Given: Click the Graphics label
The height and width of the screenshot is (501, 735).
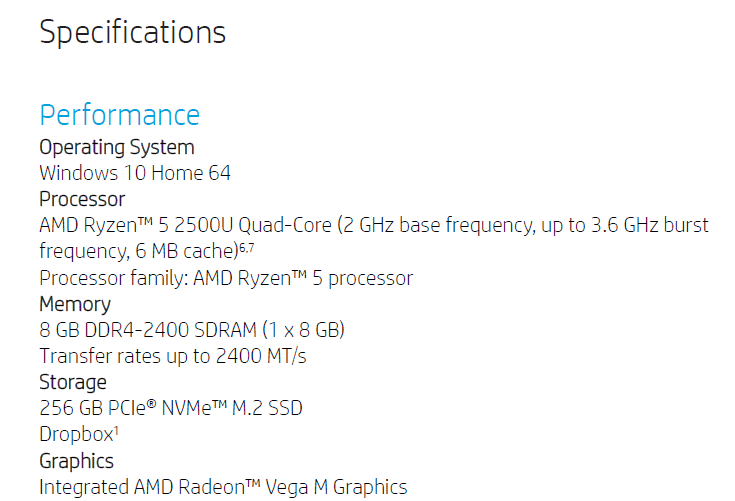Looking at the screenshot, I should [76, 461].
